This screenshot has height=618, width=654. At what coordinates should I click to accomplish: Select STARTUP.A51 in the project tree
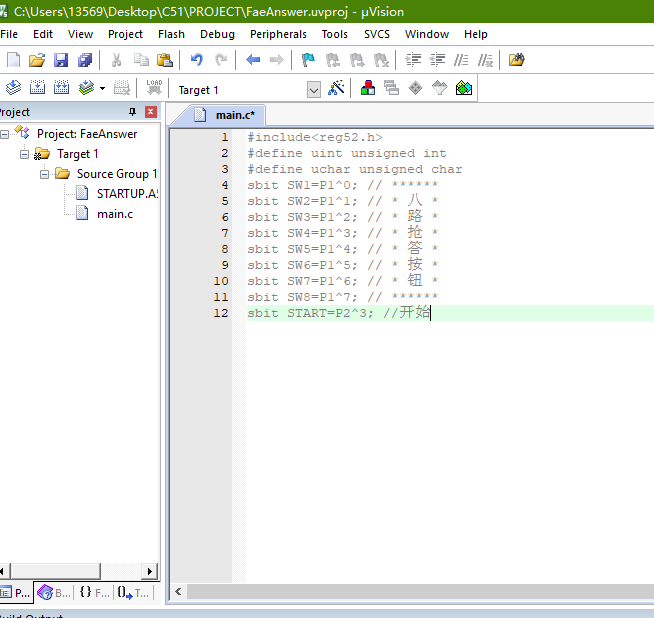click(x=126, y=194)
